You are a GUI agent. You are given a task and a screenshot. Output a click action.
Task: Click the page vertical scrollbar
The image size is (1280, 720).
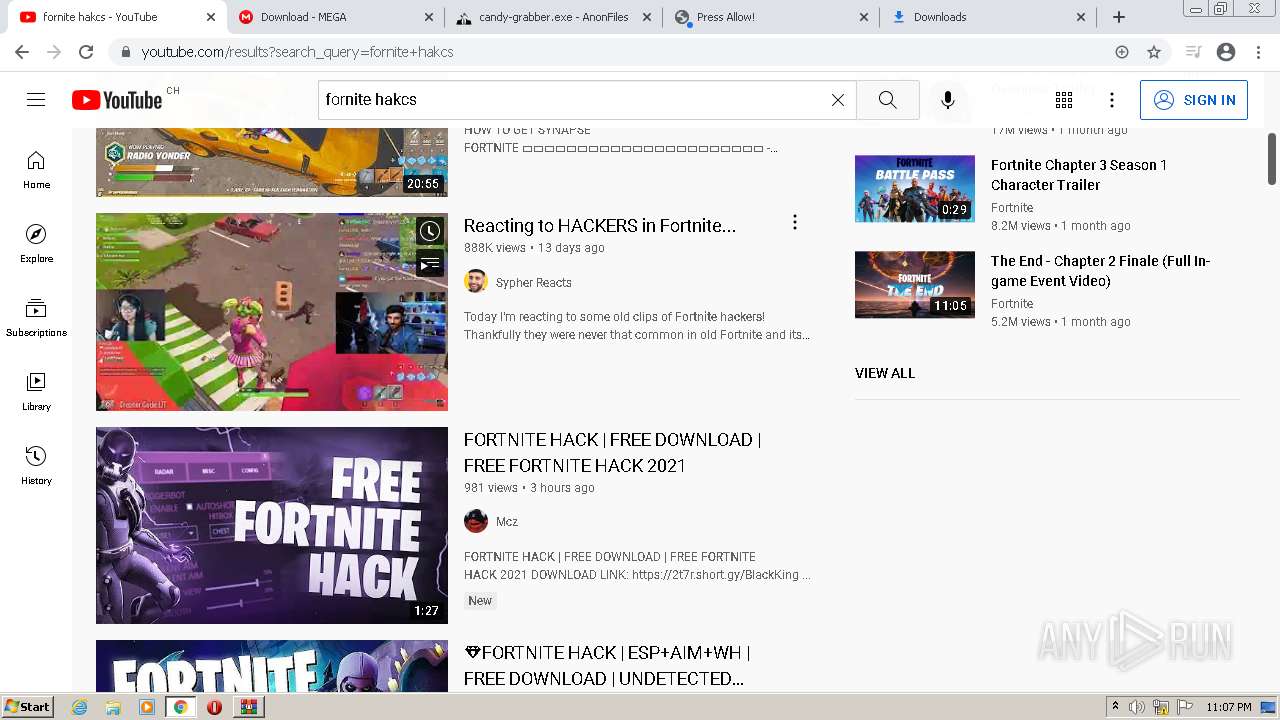click(x=1272, y=158)
